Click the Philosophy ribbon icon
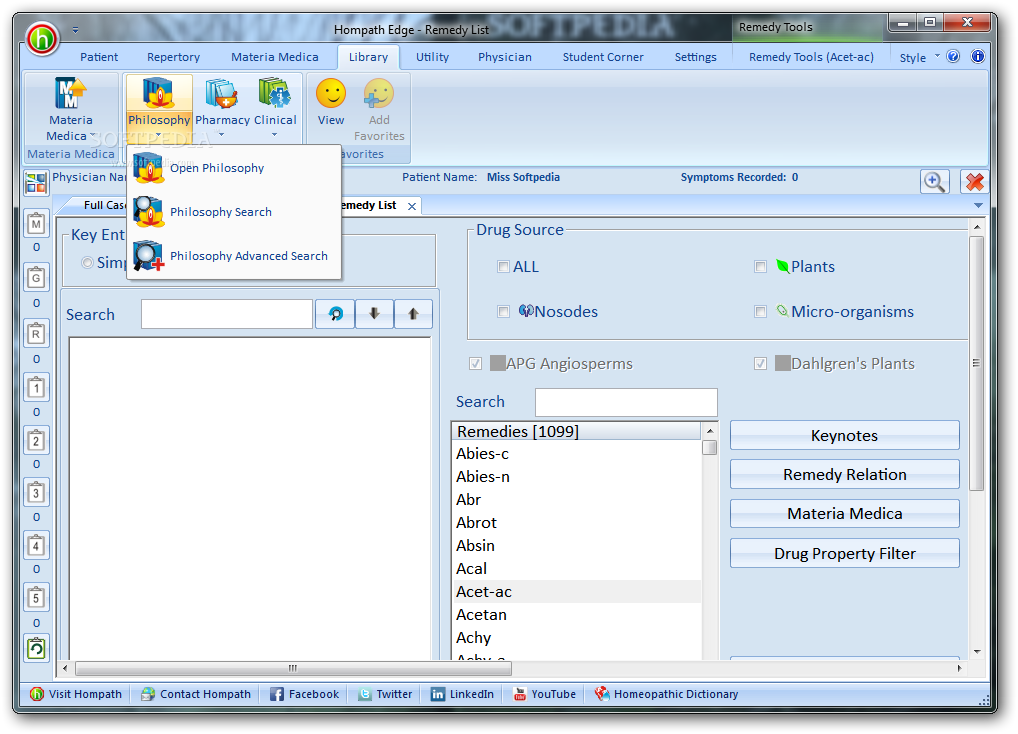The image size is (1018, 734). [x=158, y=95]
